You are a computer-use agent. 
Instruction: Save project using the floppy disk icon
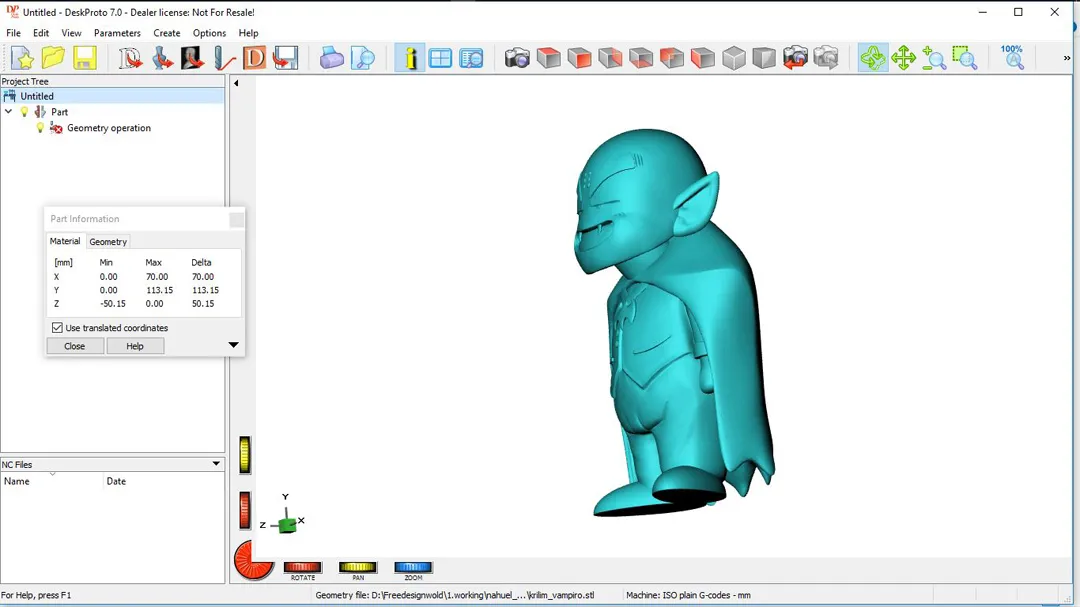(84, 58)
